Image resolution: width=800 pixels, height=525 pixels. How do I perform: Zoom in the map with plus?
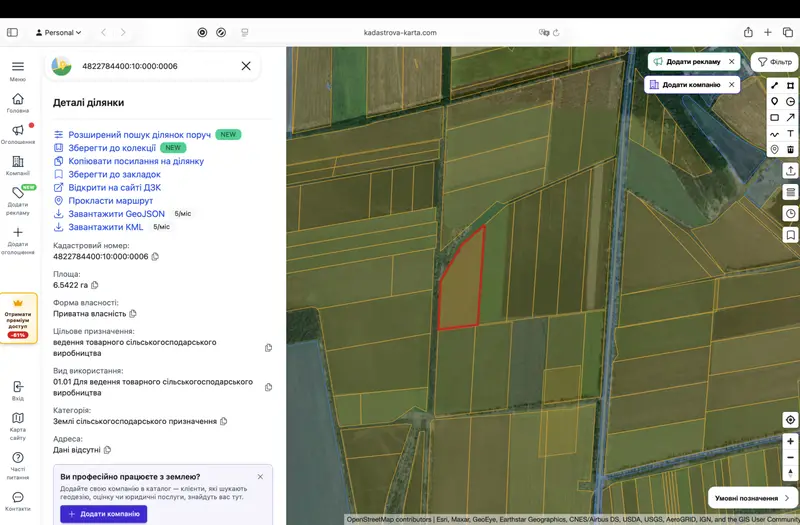pos(790,442)
